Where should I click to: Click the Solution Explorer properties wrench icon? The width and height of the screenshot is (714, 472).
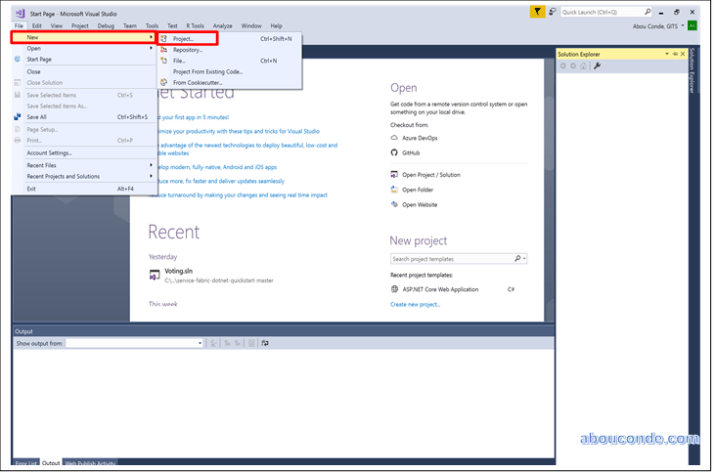[597, 66]
